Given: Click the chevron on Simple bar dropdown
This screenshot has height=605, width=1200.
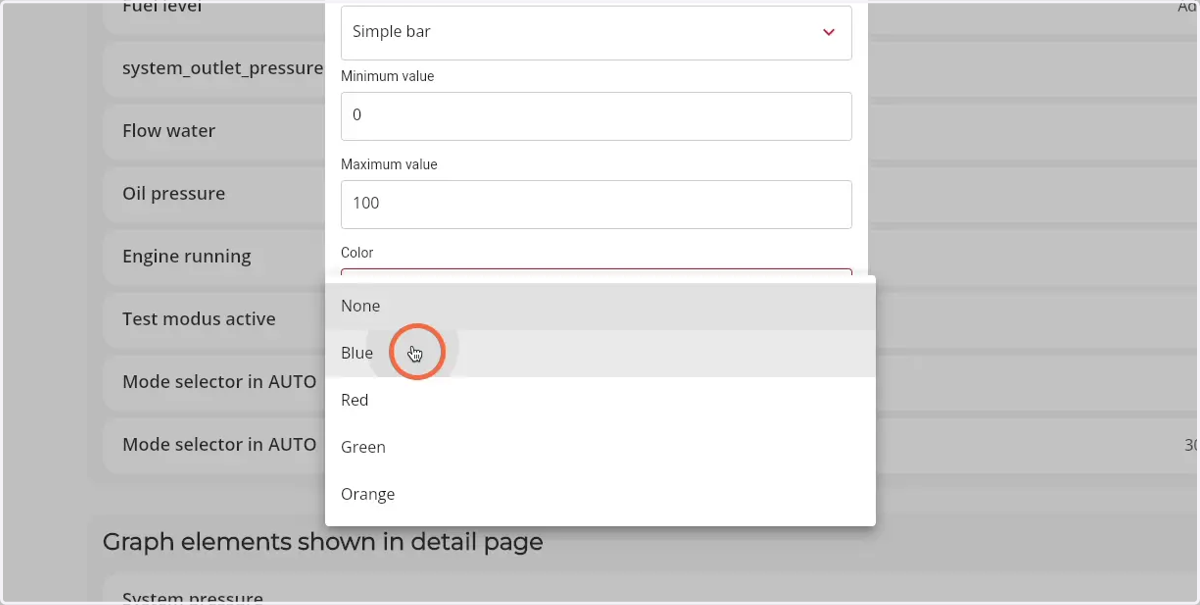Looking at the screenshot, I should [x=828, y=32].
